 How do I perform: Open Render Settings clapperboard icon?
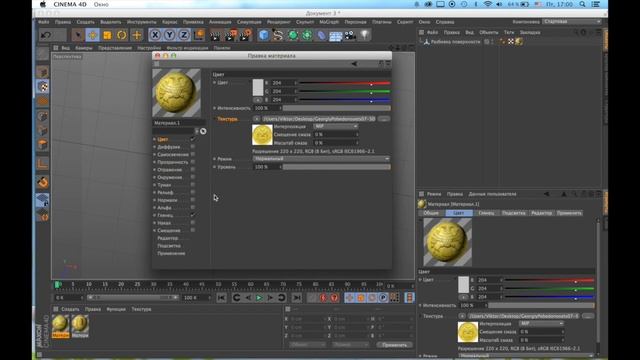pos(245,36)
